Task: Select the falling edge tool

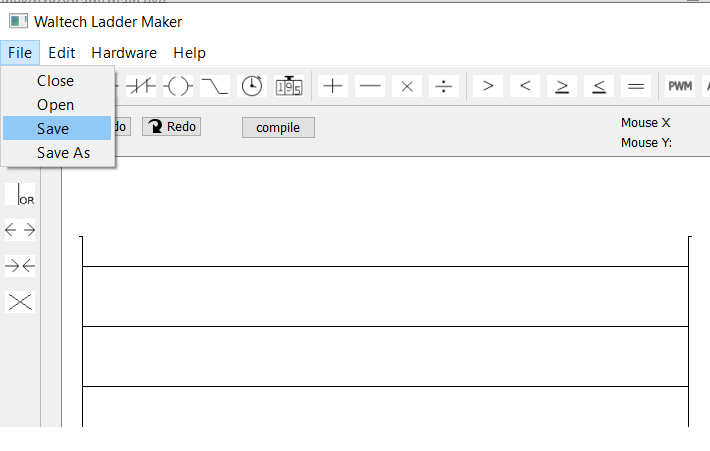Action: pos(215,86)
